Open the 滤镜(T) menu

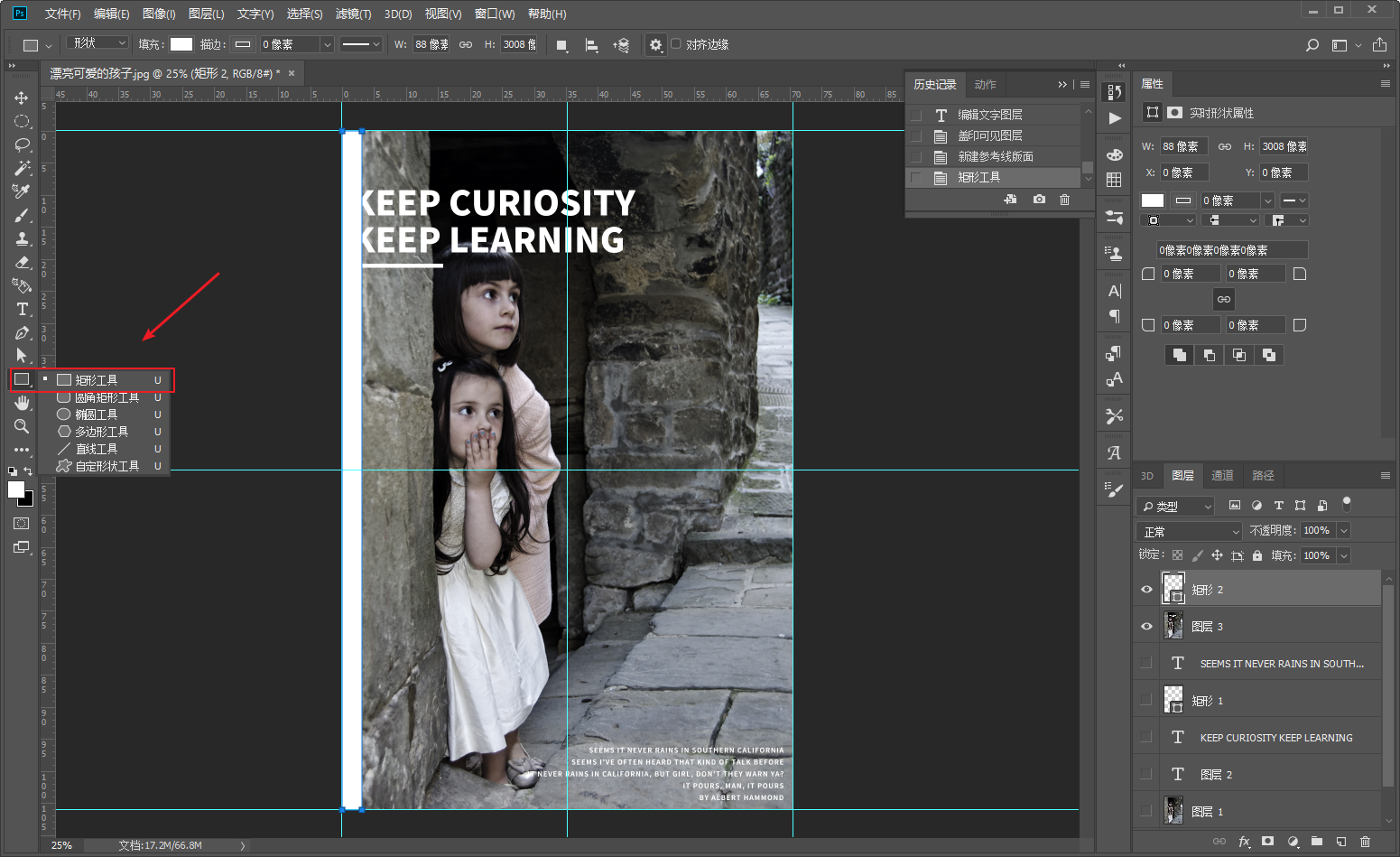(x=353, y=14)
